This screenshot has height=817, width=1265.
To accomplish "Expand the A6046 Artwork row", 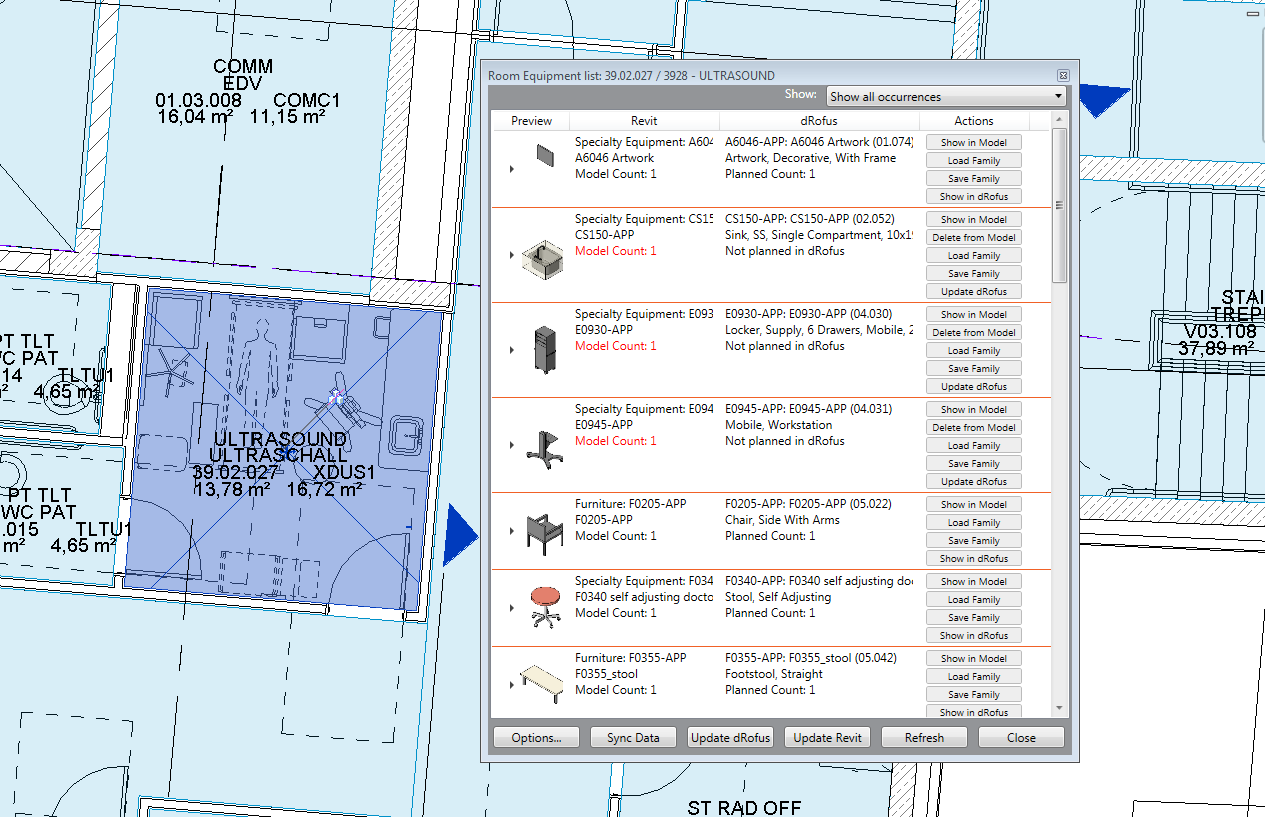I will click(x=511, y=169).
